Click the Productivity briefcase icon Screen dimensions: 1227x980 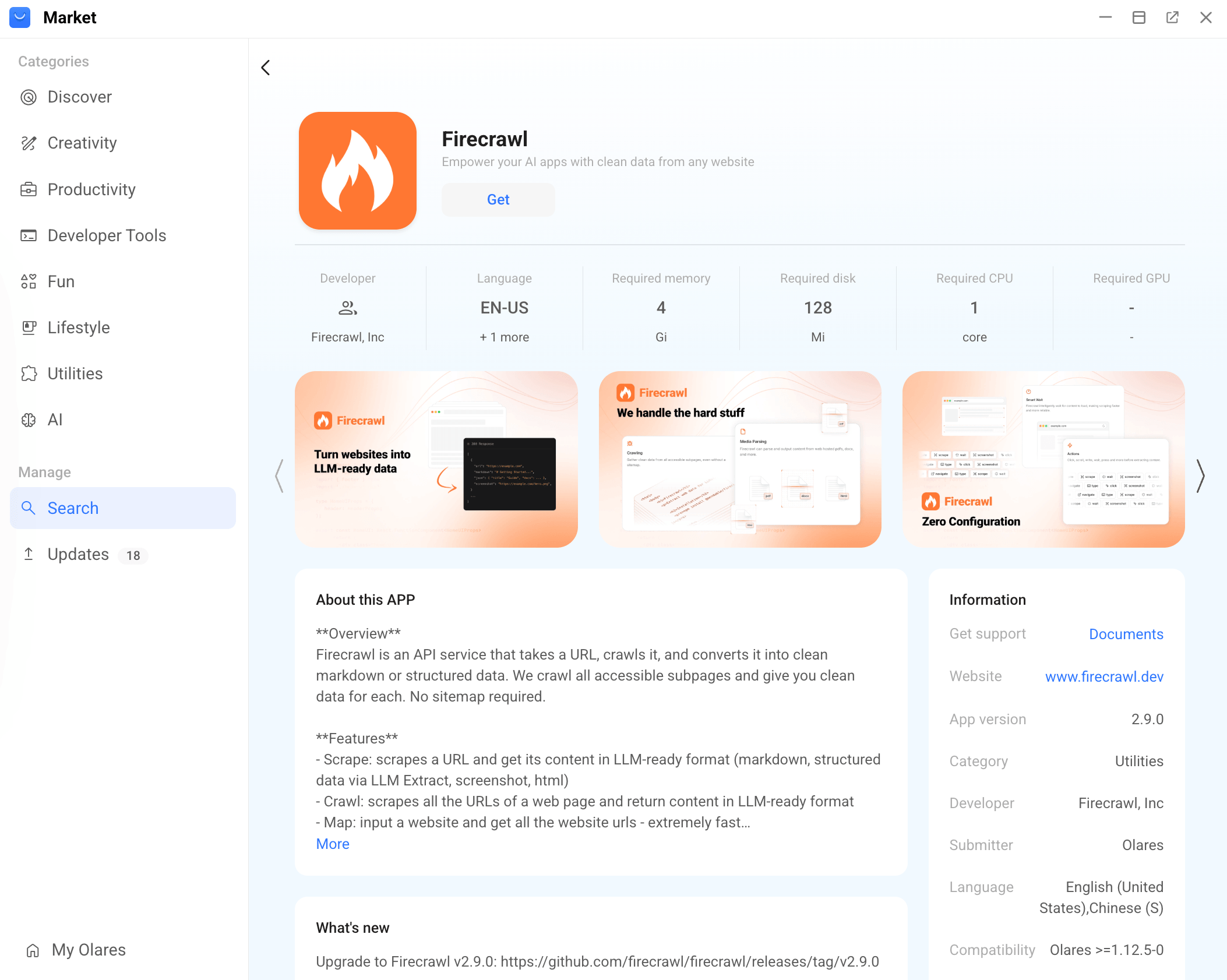[29, 189]
